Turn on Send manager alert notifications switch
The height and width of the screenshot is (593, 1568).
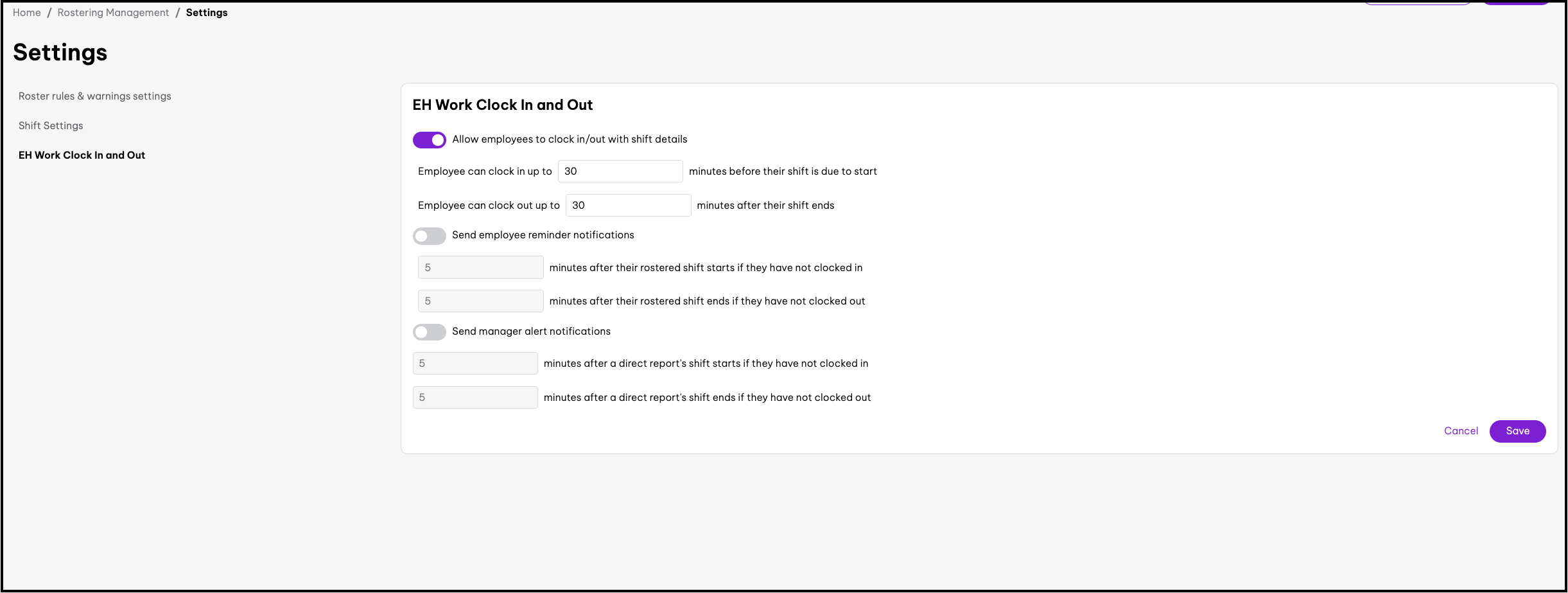coord(429,332)
